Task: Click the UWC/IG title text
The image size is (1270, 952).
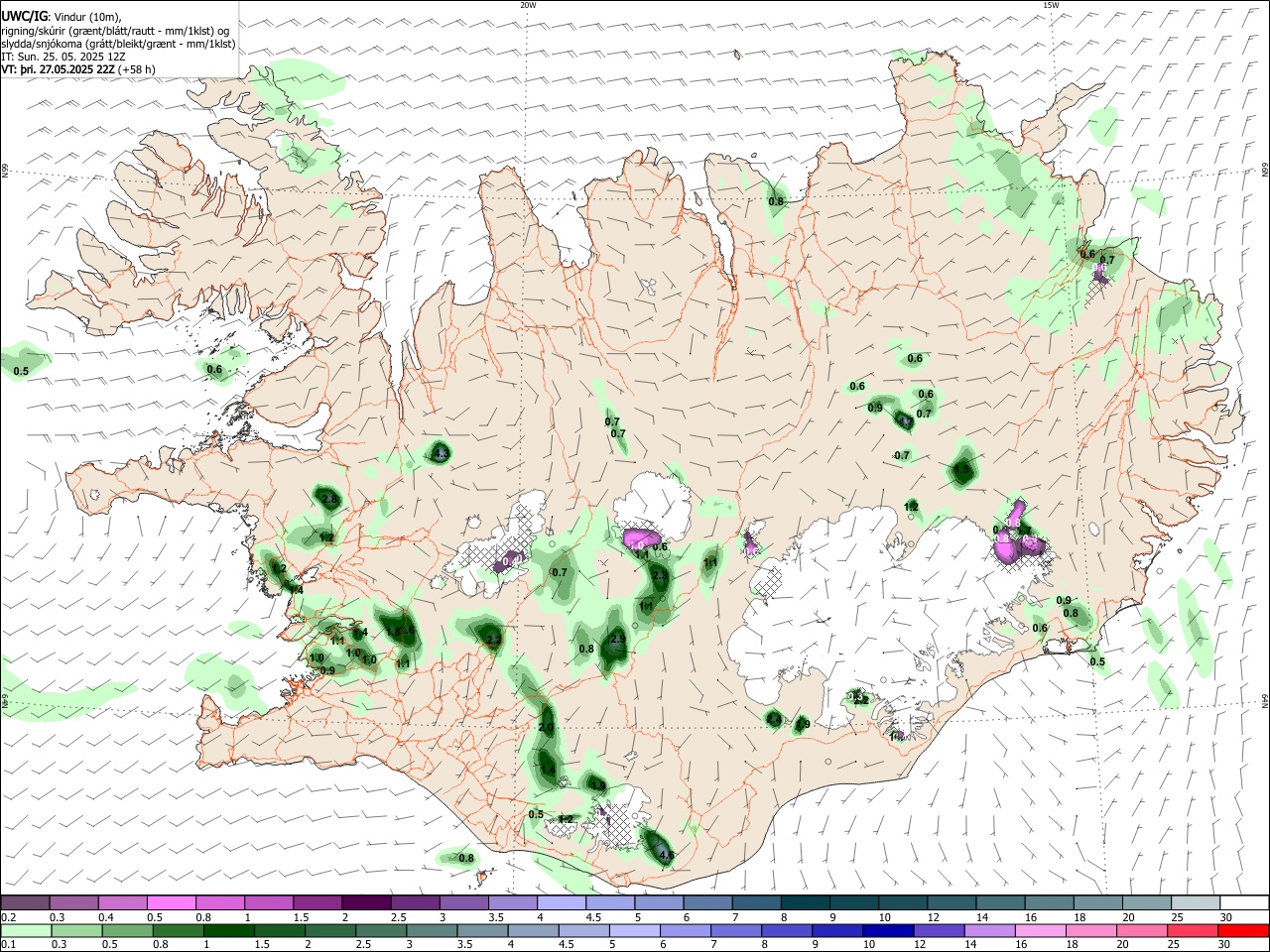Action: (24, 17)
